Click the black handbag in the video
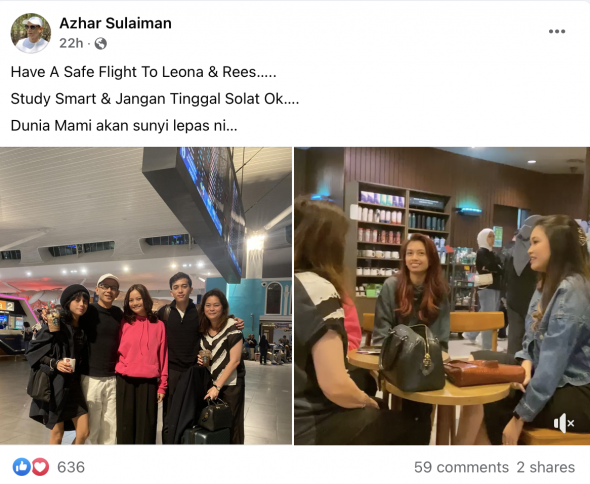The image size is (590, 484). (411, 358)
